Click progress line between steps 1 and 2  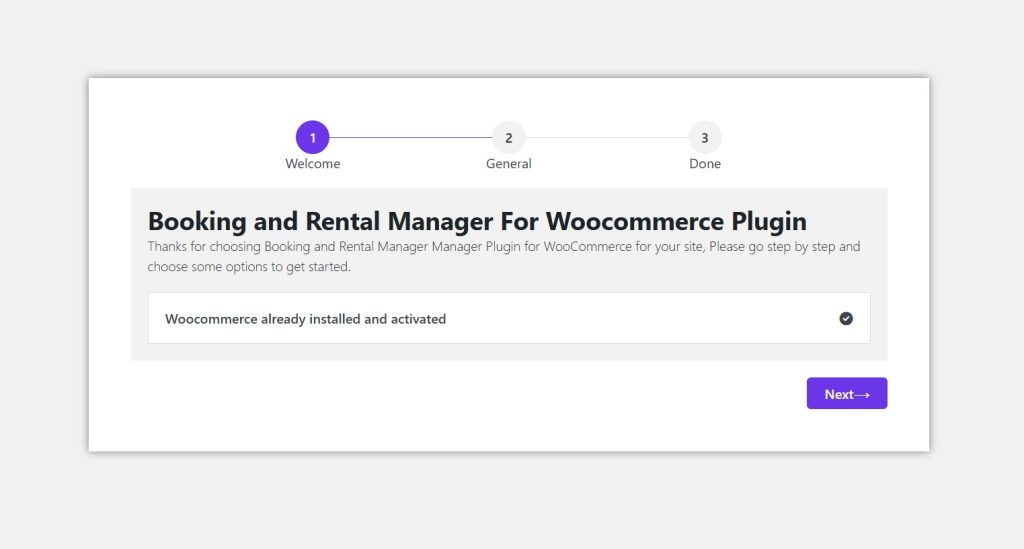(x=410, y=138)
